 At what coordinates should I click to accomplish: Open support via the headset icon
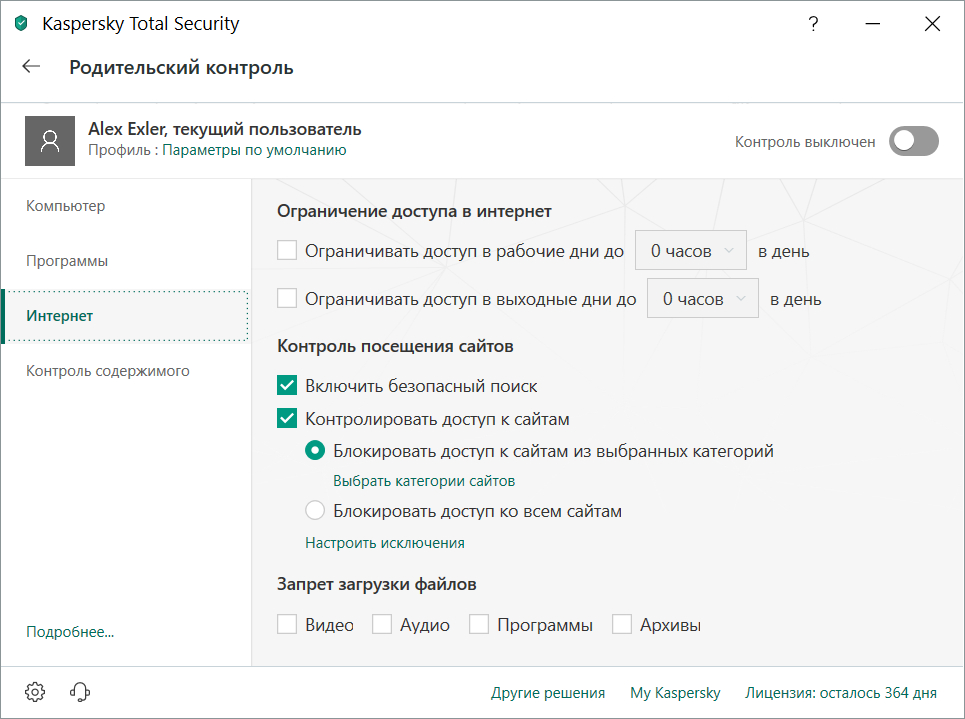[81, 692]
